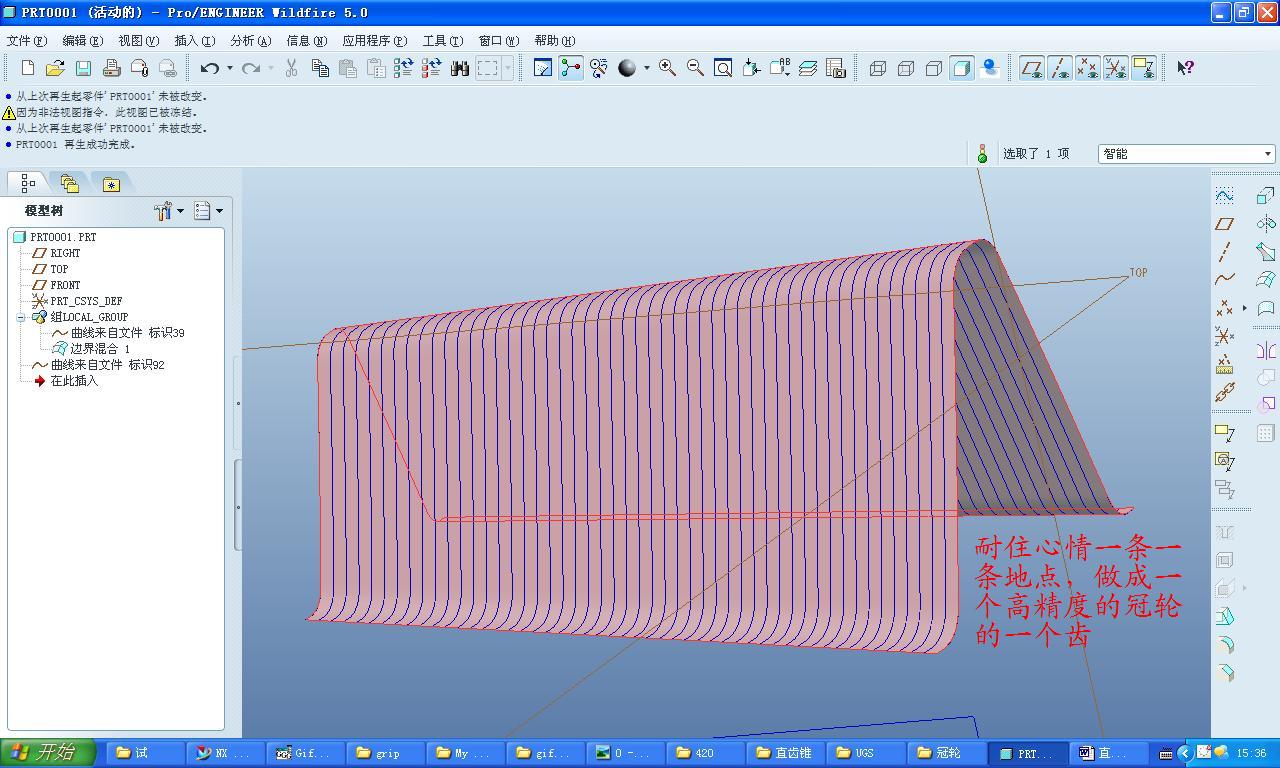
Task: Create a new file from toolbar
Action: (x=27, y=68)
